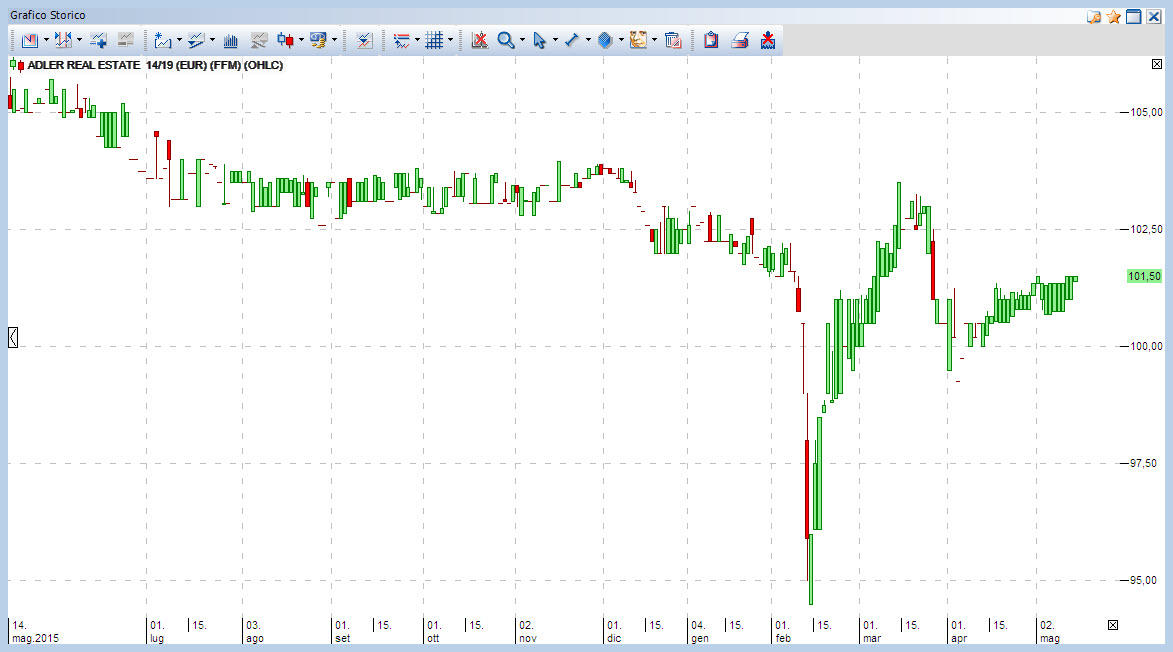Click the bottom-right X box on time axis
Screen dimensions: 1173x652
1113,625
